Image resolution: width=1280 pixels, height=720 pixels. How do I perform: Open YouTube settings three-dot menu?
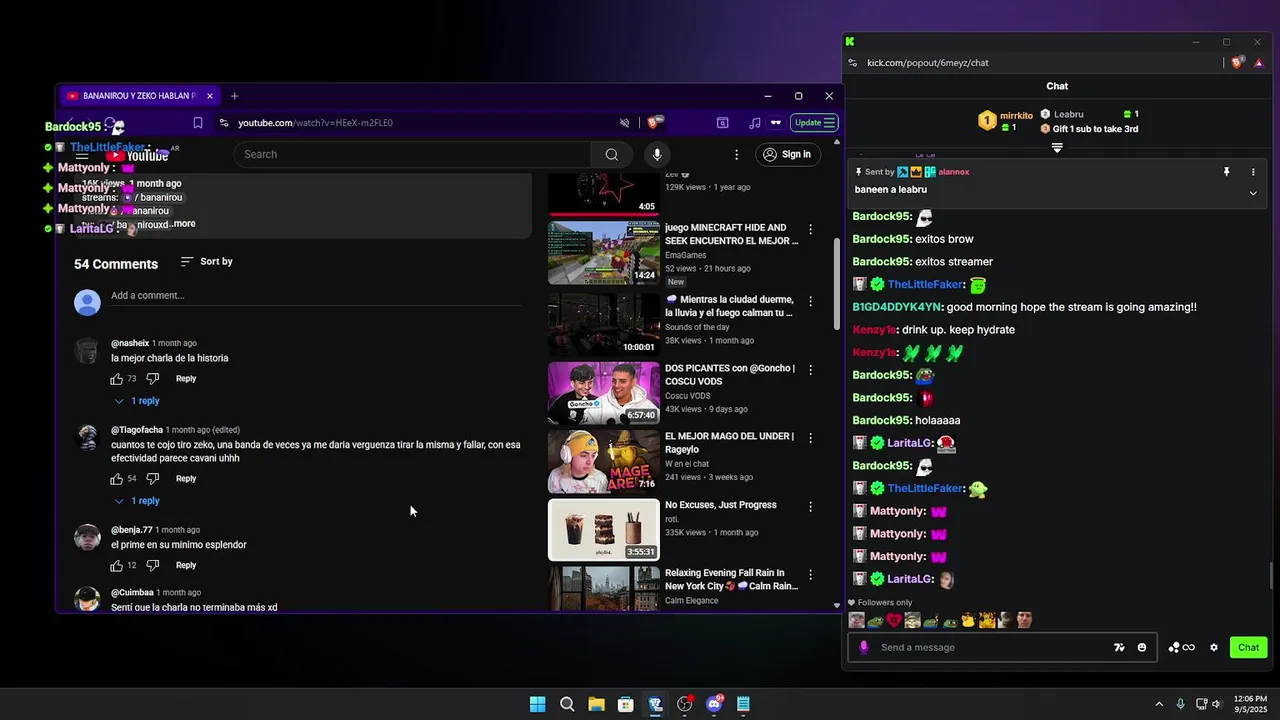pyautogui.click(x=737, y=154)
